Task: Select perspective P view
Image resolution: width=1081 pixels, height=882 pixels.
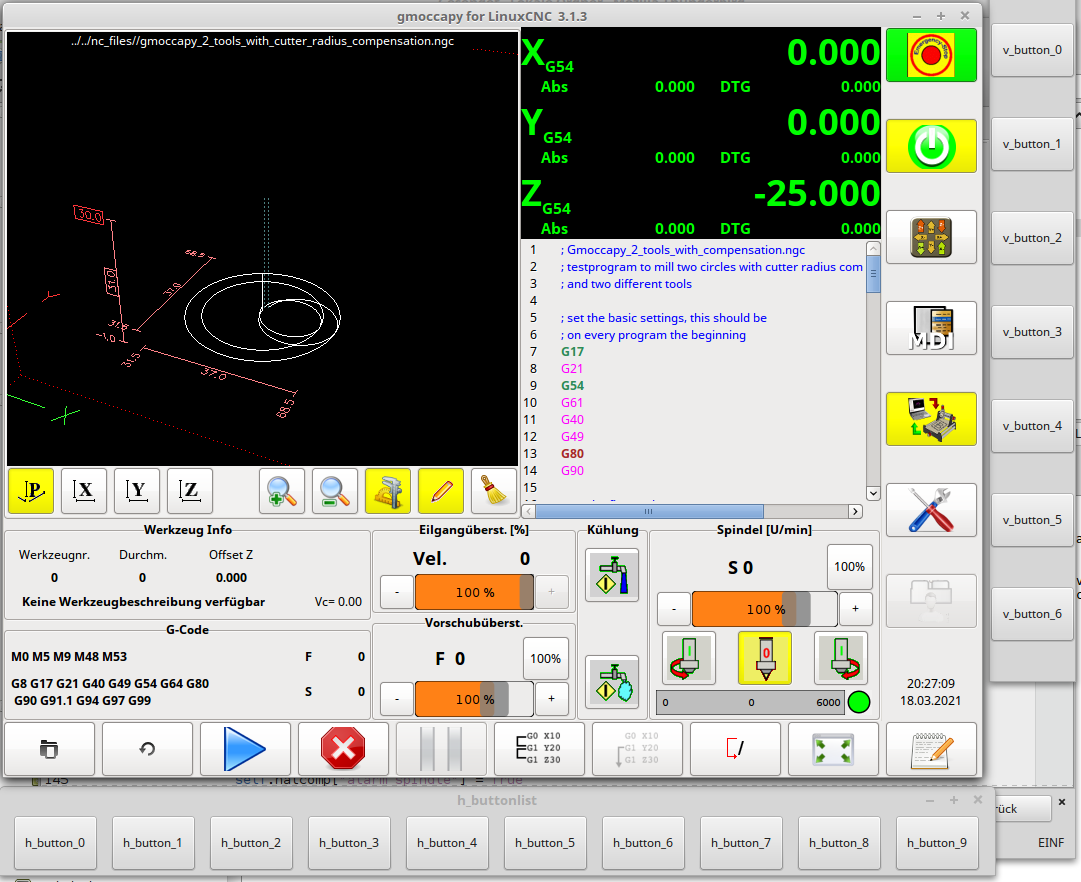Action: [x=31, y=491]
